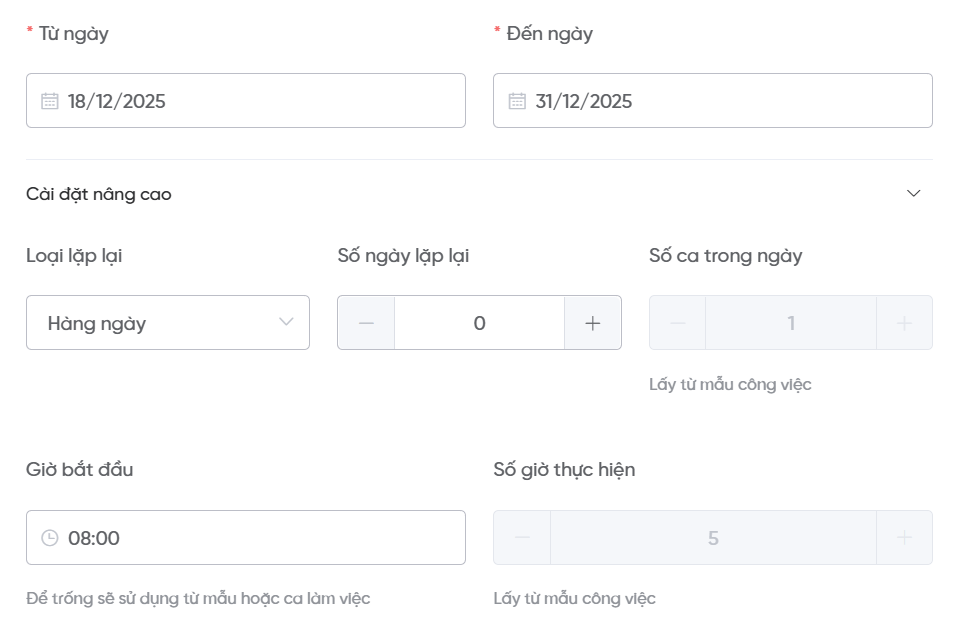The width and height of the screenshot is (956, 640).
Task: Click the minus button of Số ca trong ngày
Action: click(678, 323)
